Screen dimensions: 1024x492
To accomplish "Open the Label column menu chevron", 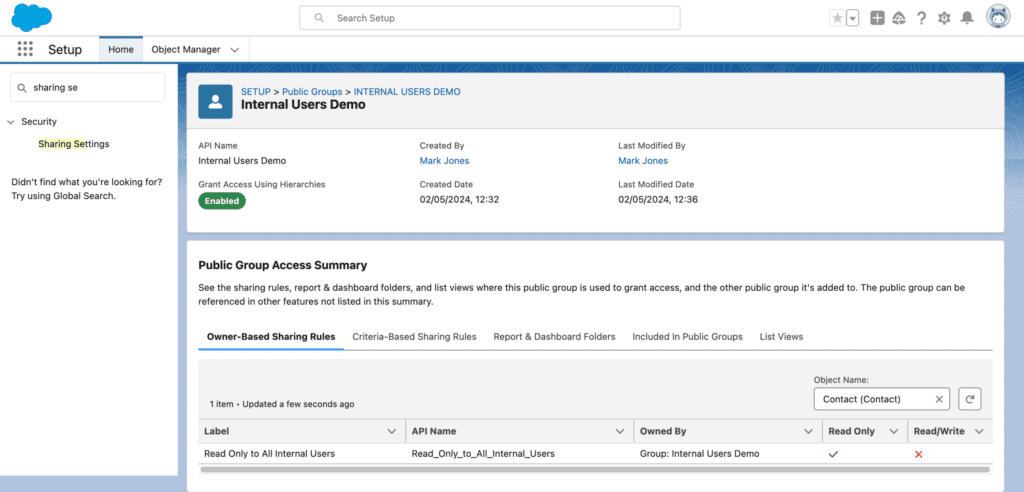I will 392,431.
